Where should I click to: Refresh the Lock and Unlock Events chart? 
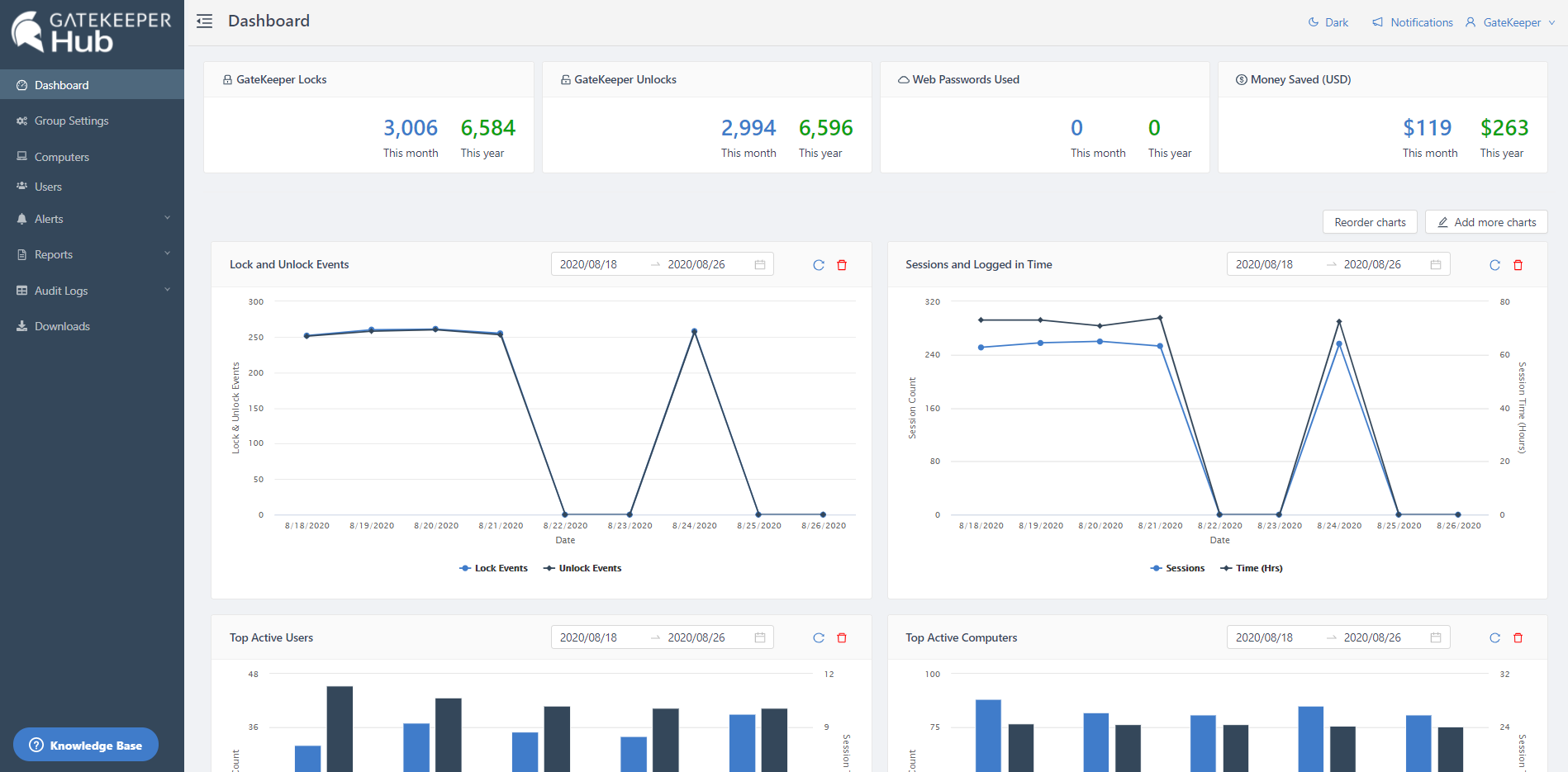click(x=819, y=265)
